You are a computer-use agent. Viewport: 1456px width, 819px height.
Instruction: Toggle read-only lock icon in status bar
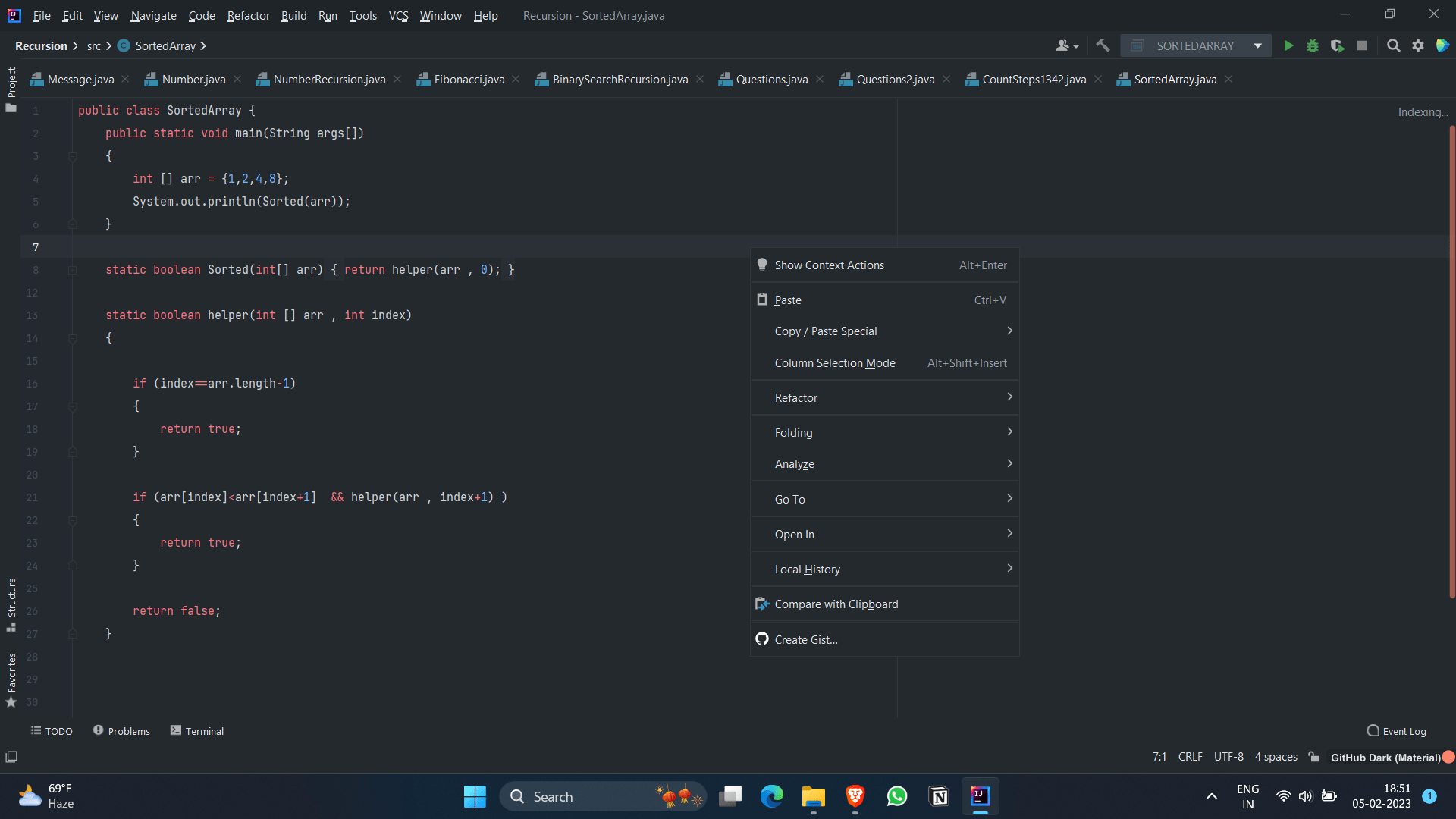(x=1314, y=757)
